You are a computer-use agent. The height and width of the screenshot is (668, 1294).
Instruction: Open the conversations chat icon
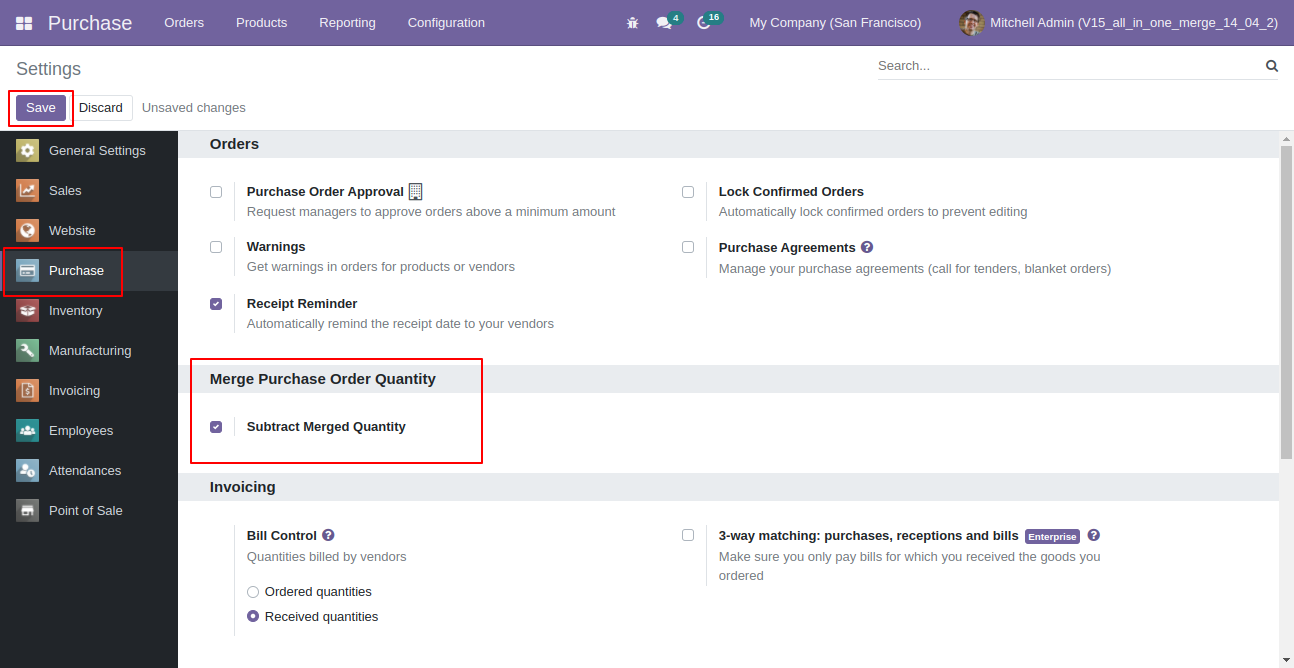[664, 23]
